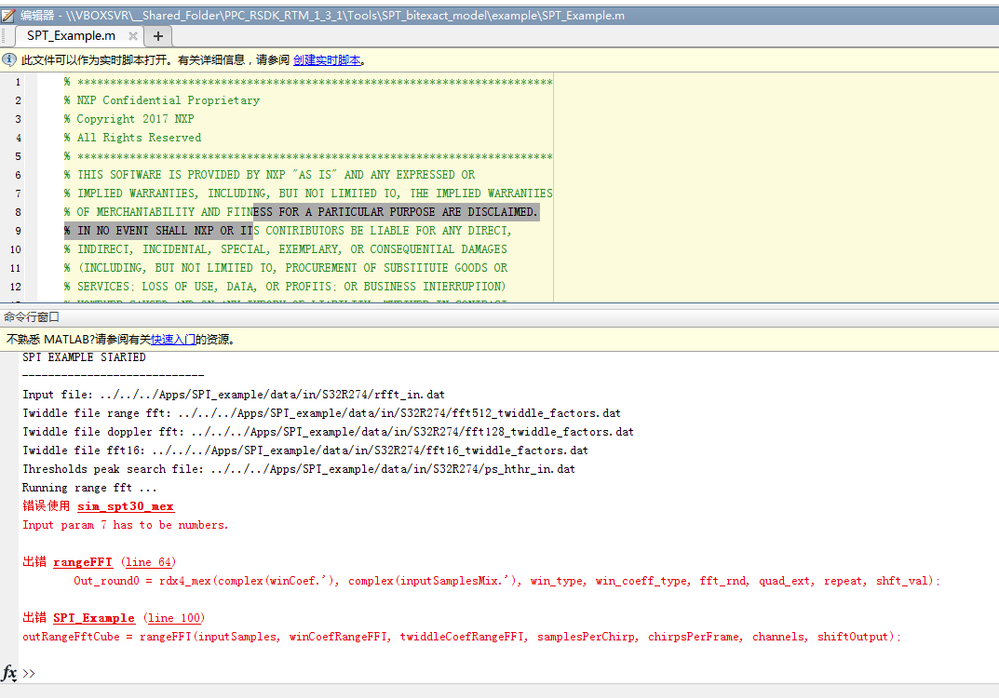Click the 'INDIRECT, INCIDENTAL, SPECIAL' comment line
Image resolution: width=999 pixels, height=698 pixels.
coord(285,249)
